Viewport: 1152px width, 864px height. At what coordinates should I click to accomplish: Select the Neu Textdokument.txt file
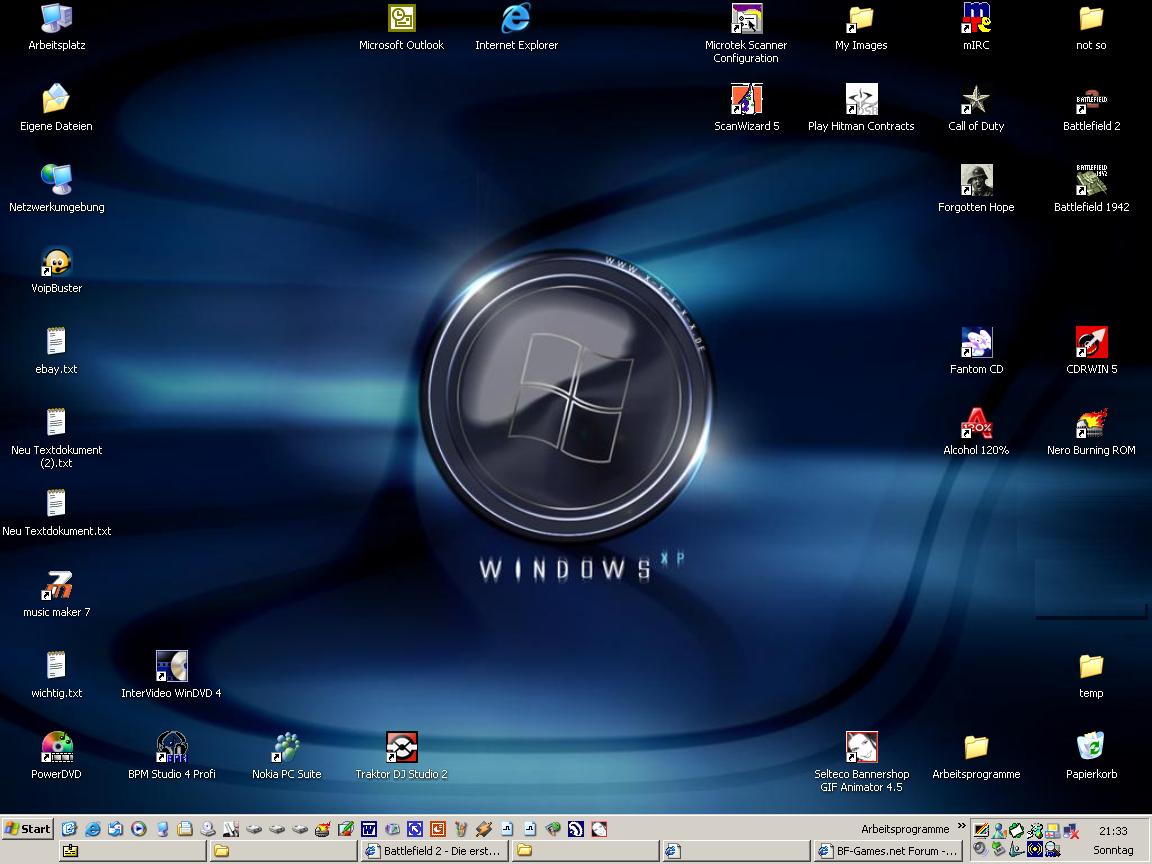57,513
